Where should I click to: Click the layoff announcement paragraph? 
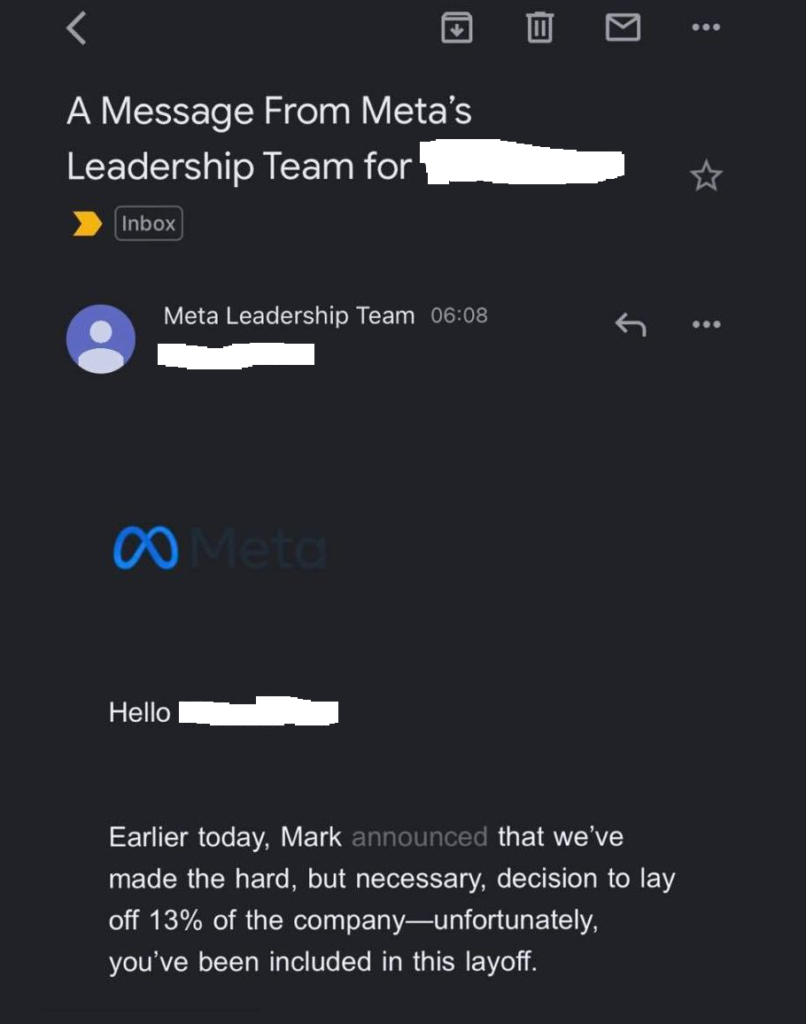click(x=390, y=900)
